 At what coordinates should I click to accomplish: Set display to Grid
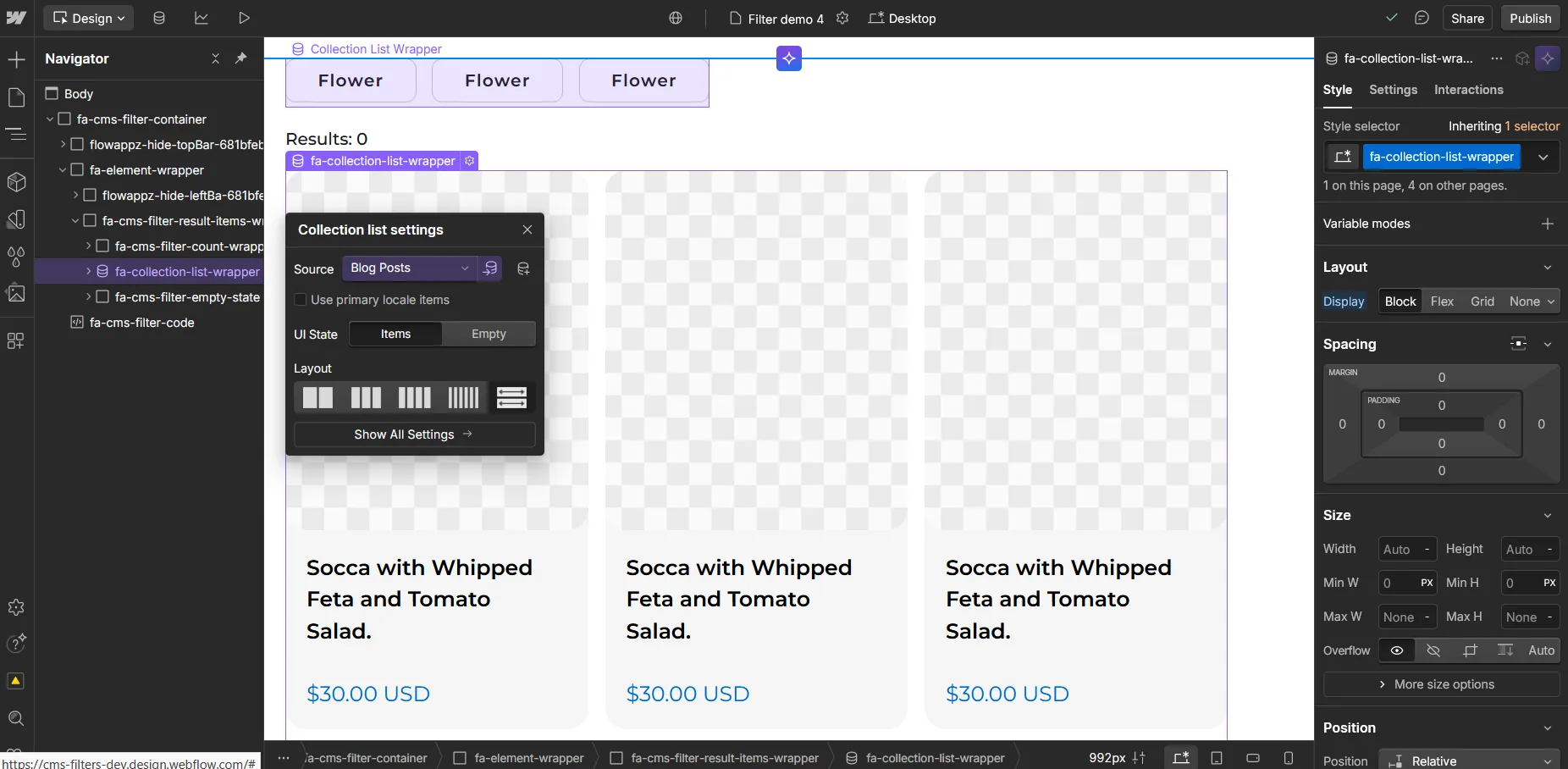coord(1482,302)
